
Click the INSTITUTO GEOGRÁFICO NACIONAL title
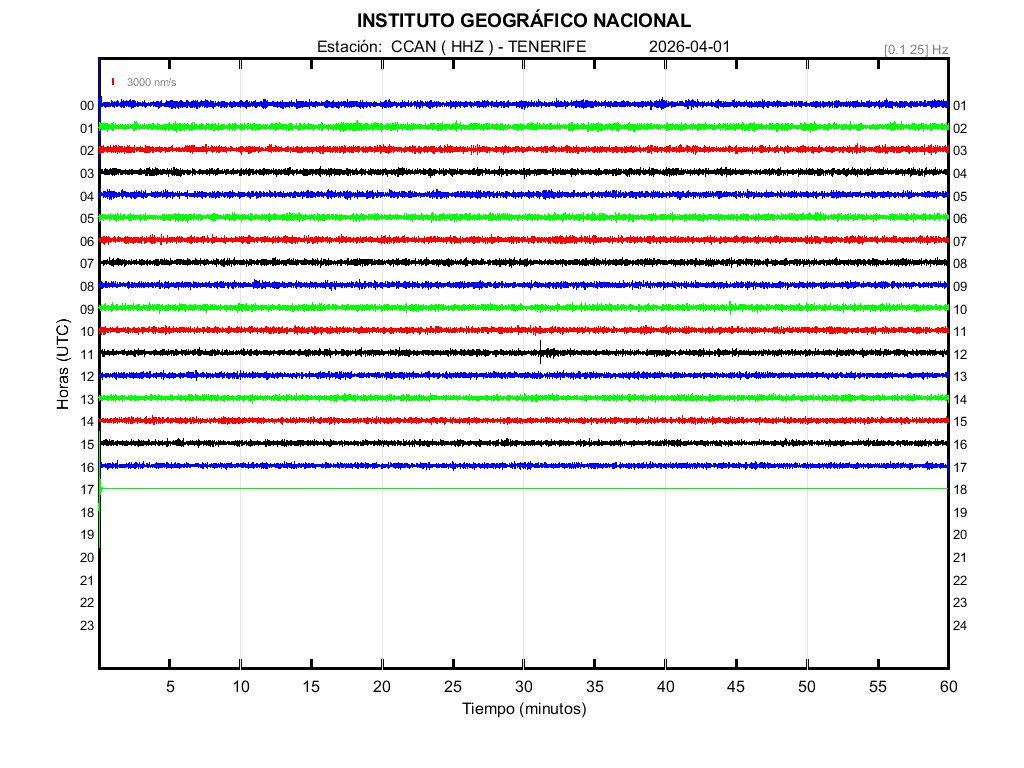523,20
